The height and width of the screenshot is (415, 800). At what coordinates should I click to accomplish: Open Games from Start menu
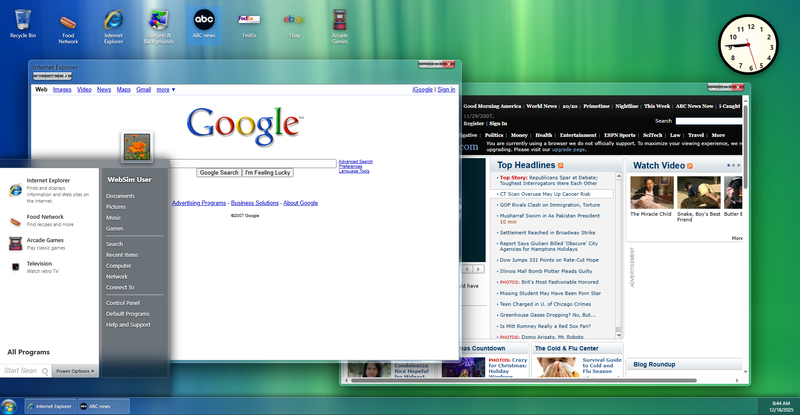point(114,228)
